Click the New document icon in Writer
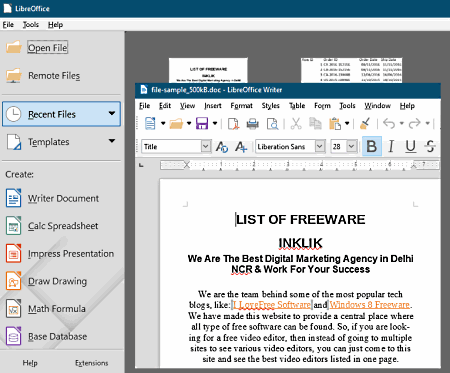 pyautogui.click(x=150, y=124)
